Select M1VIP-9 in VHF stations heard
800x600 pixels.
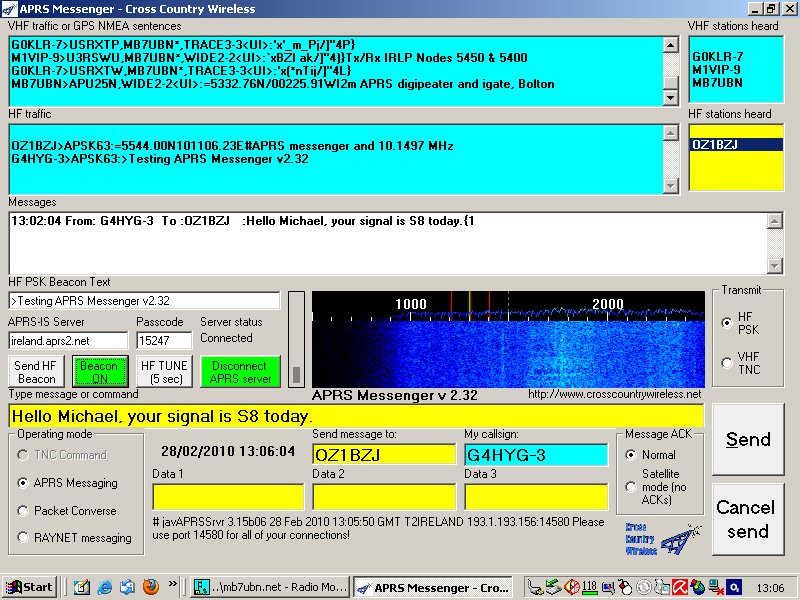point(716,69)
